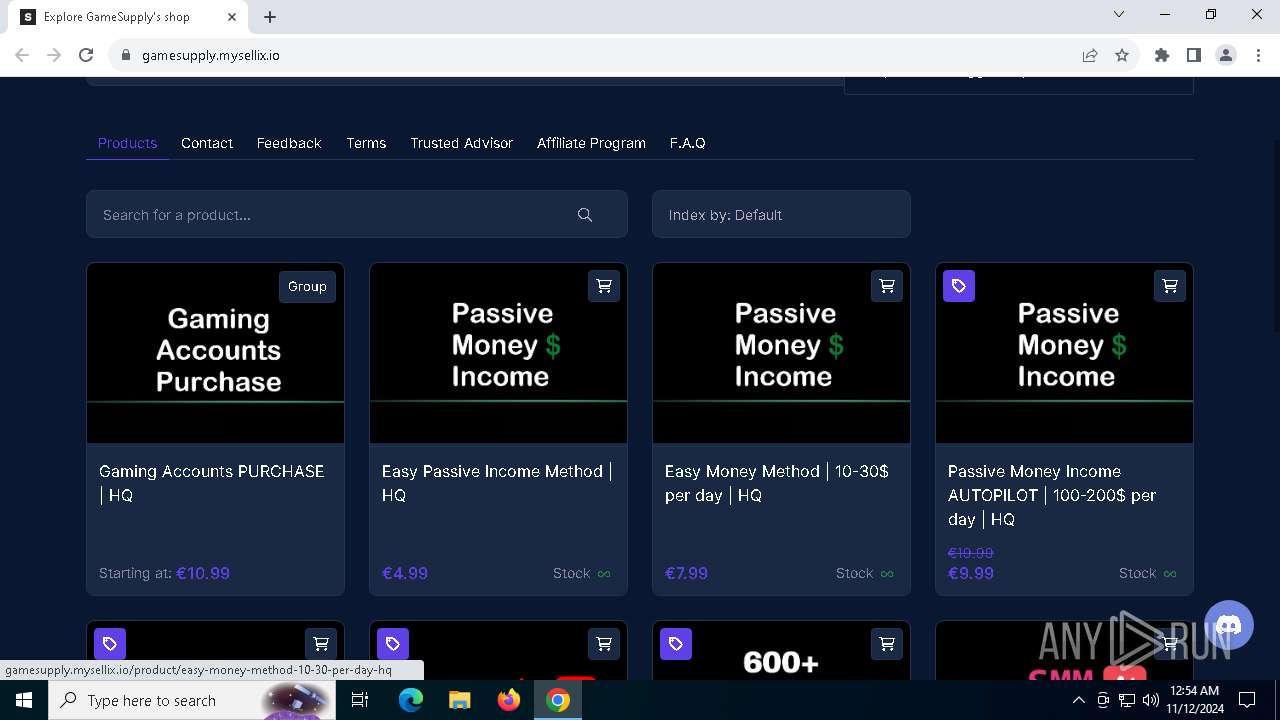The height and width of the screenshot is (720, 1280).
Task: Add Passive Money Income AUTOPILOT to cart
Action: click(x=1170, y=286)
